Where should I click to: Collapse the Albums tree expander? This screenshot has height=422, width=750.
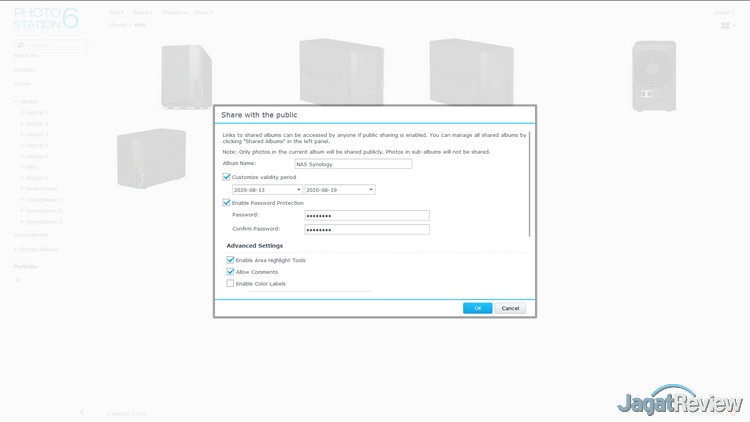16,101
